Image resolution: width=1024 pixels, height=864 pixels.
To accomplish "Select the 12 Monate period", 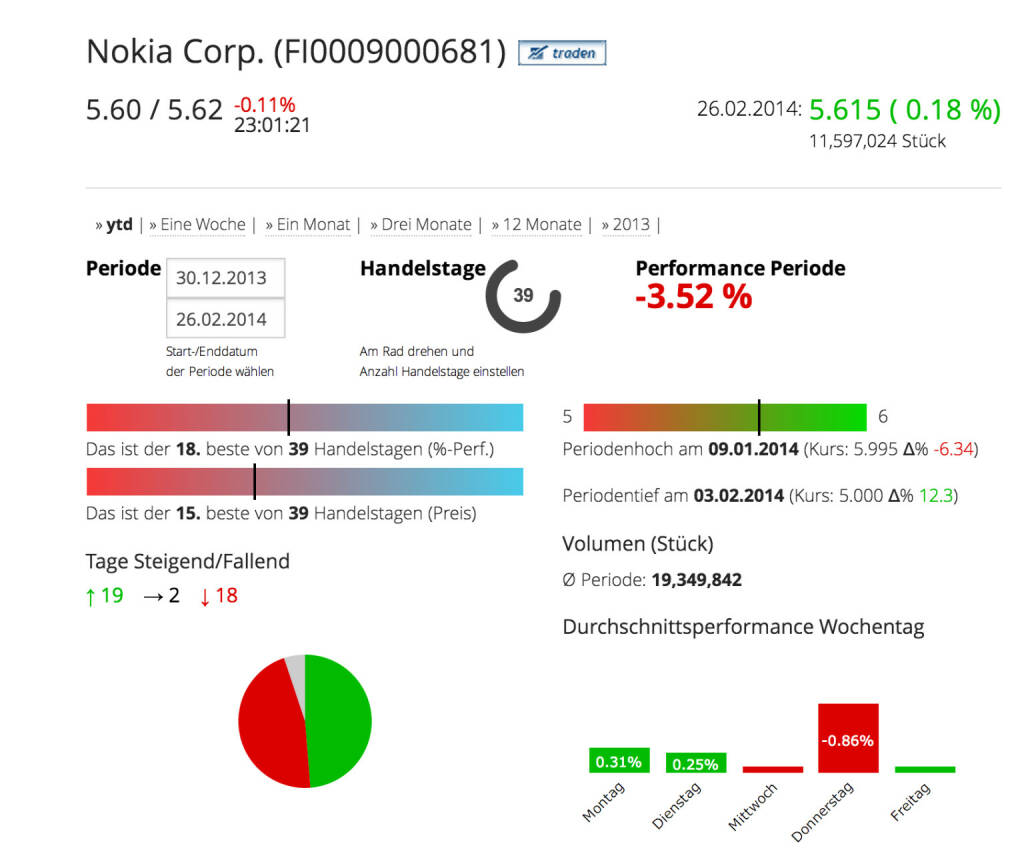I will 541,224.
